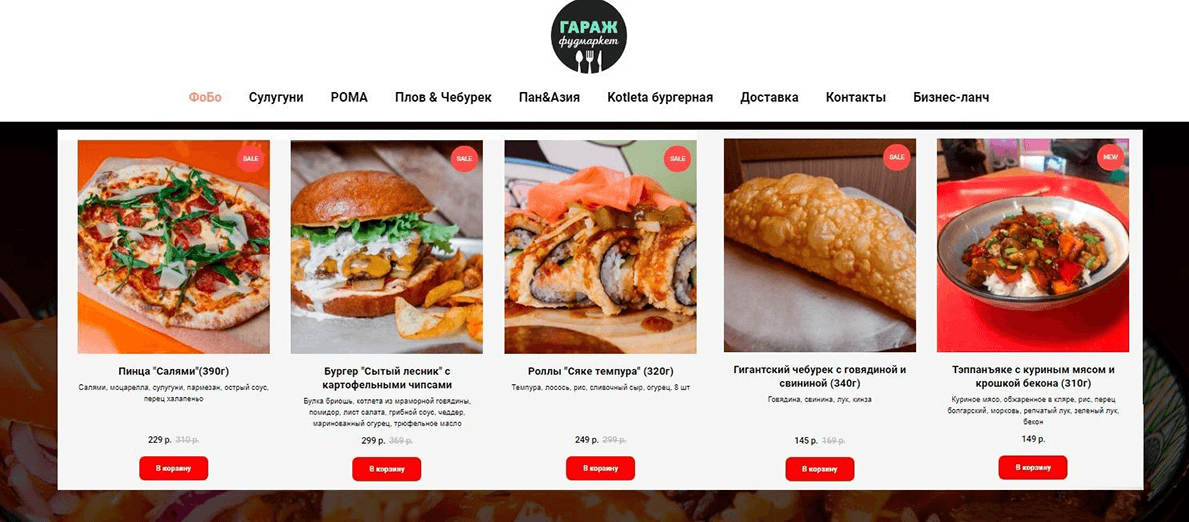Click the NEW badge on the teppanyaki photo
Viewport: 1189px width, 522px height.
click(x=1110, y=157)
